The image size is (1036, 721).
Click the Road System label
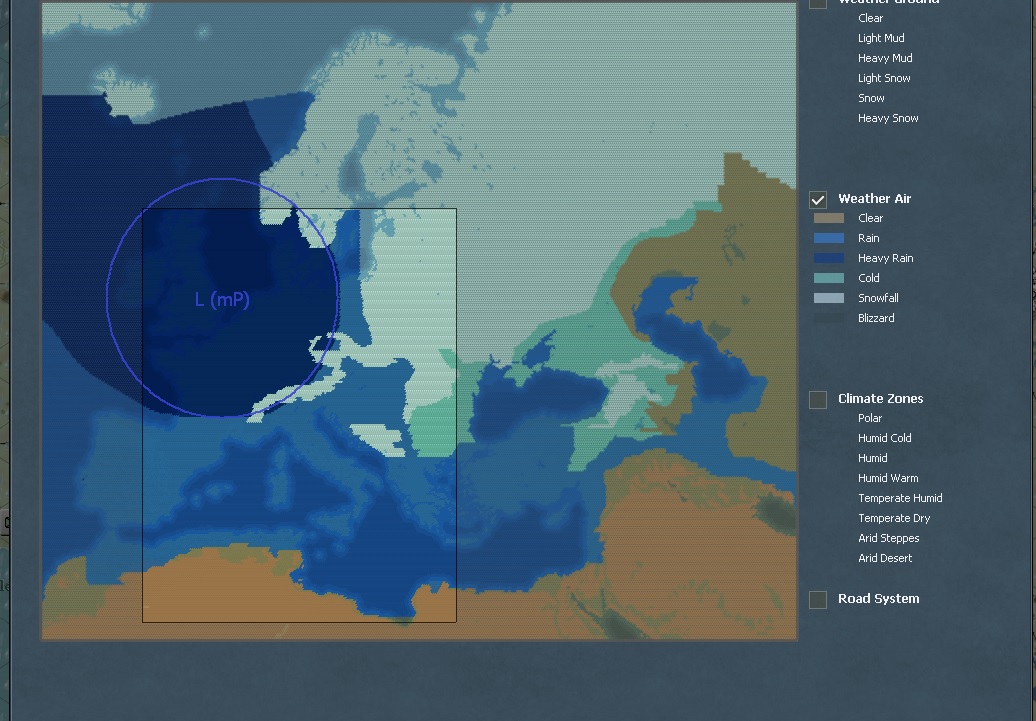tap(878, 599)
